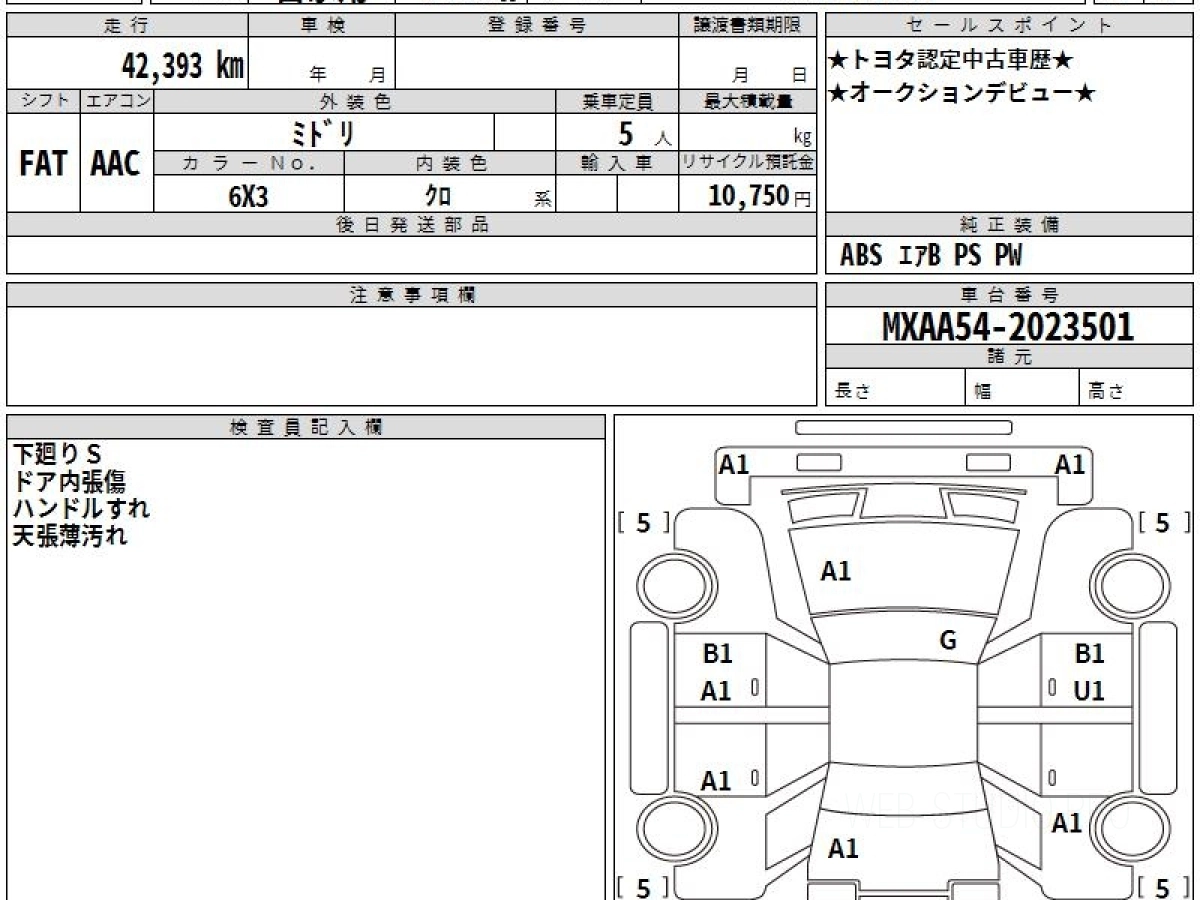The image size is (1200, 900).
Task: Click the 最大積載量 header
Action: pyautogui.click(x=747, y=101)
